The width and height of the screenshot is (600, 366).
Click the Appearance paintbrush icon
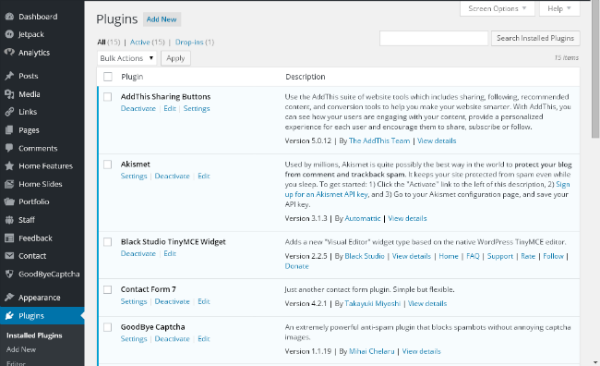[x=9, y=297]
